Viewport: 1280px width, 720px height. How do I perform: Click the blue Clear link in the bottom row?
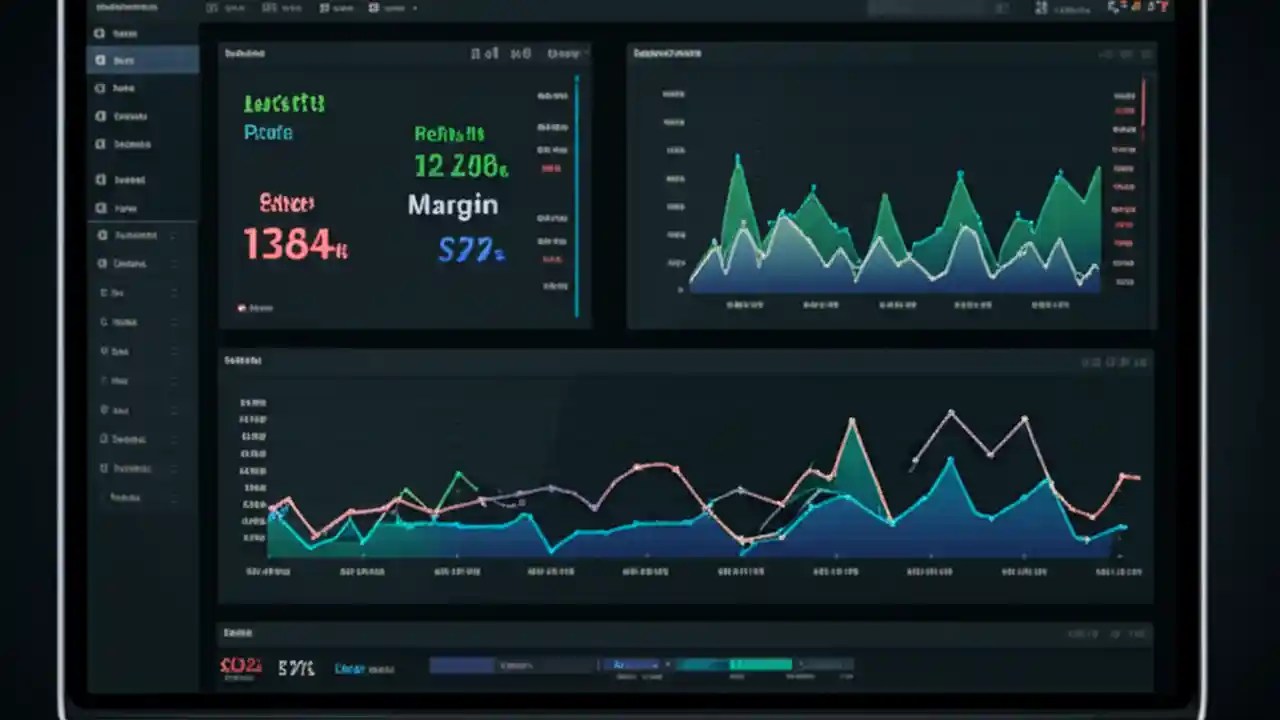(x=348, y=667)
